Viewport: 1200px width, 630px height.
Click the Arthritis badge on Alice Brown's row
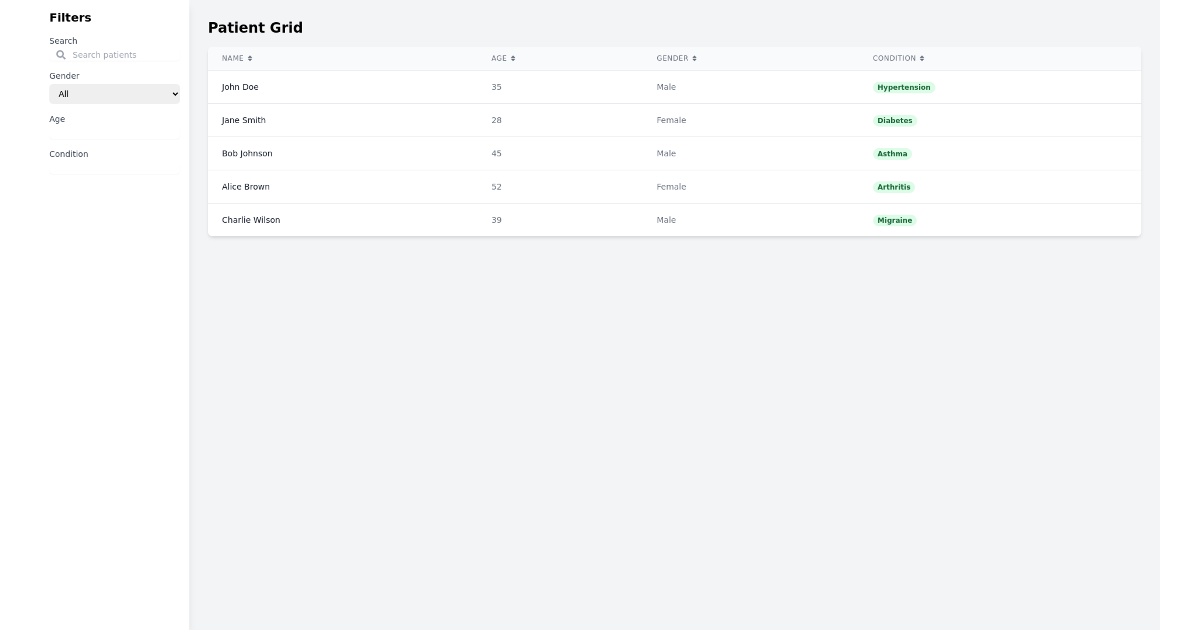[x=893, y=186]
